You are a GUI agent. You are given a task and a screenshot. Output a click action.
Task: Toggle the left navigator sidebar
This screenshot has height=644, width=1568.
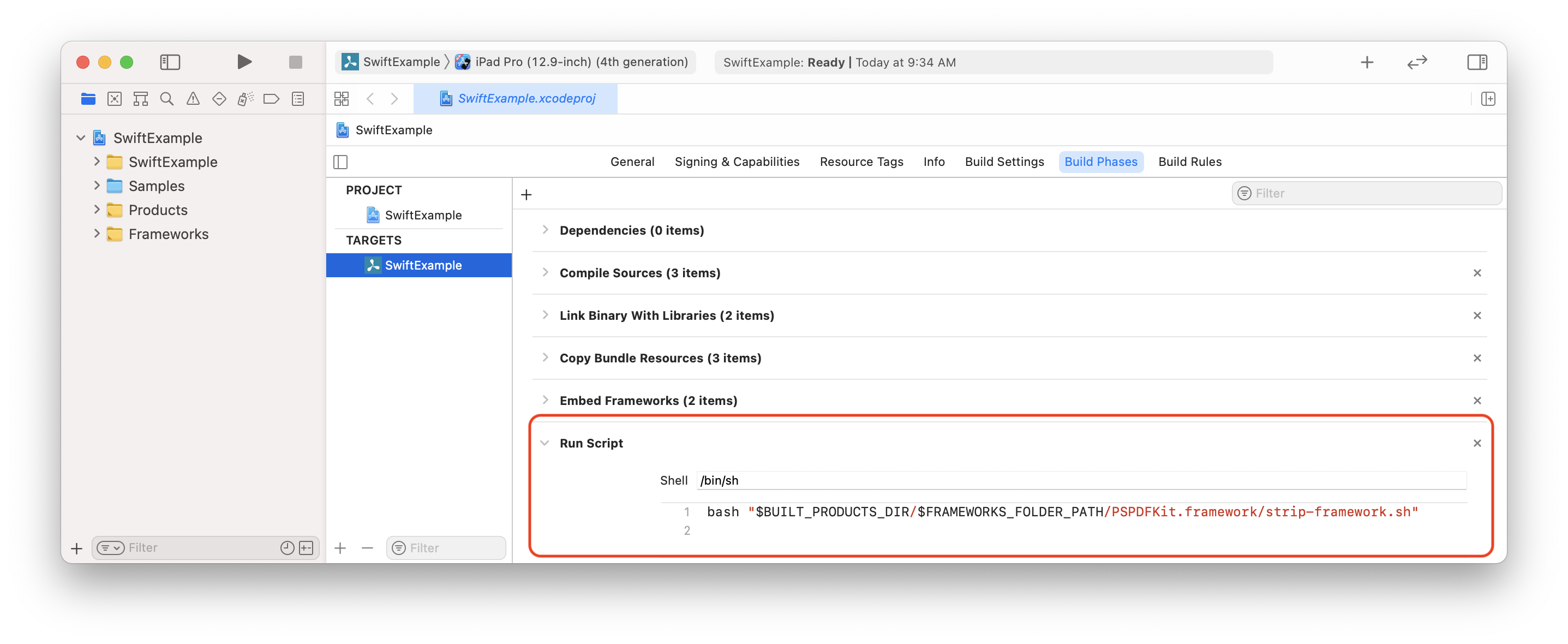170,62
